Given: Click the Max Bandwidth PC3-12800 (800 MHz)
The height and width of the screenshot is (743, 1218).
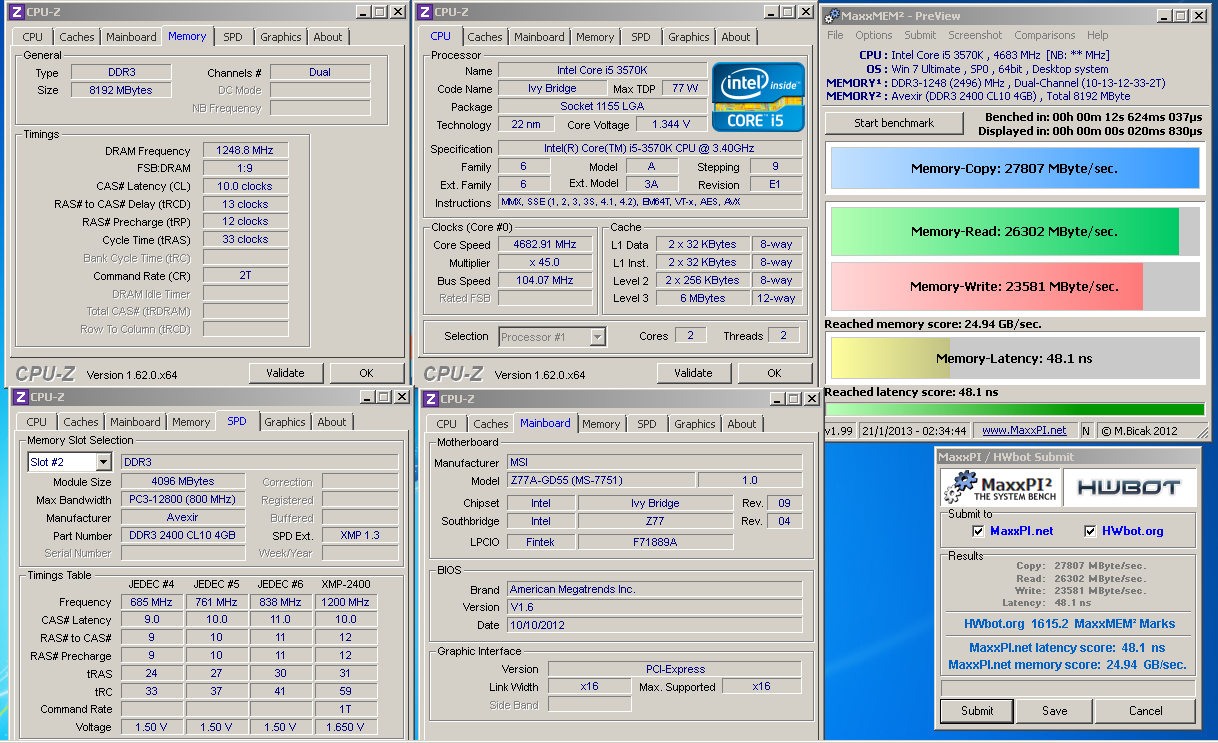Looking at the screenshot, I should point(182,499).
